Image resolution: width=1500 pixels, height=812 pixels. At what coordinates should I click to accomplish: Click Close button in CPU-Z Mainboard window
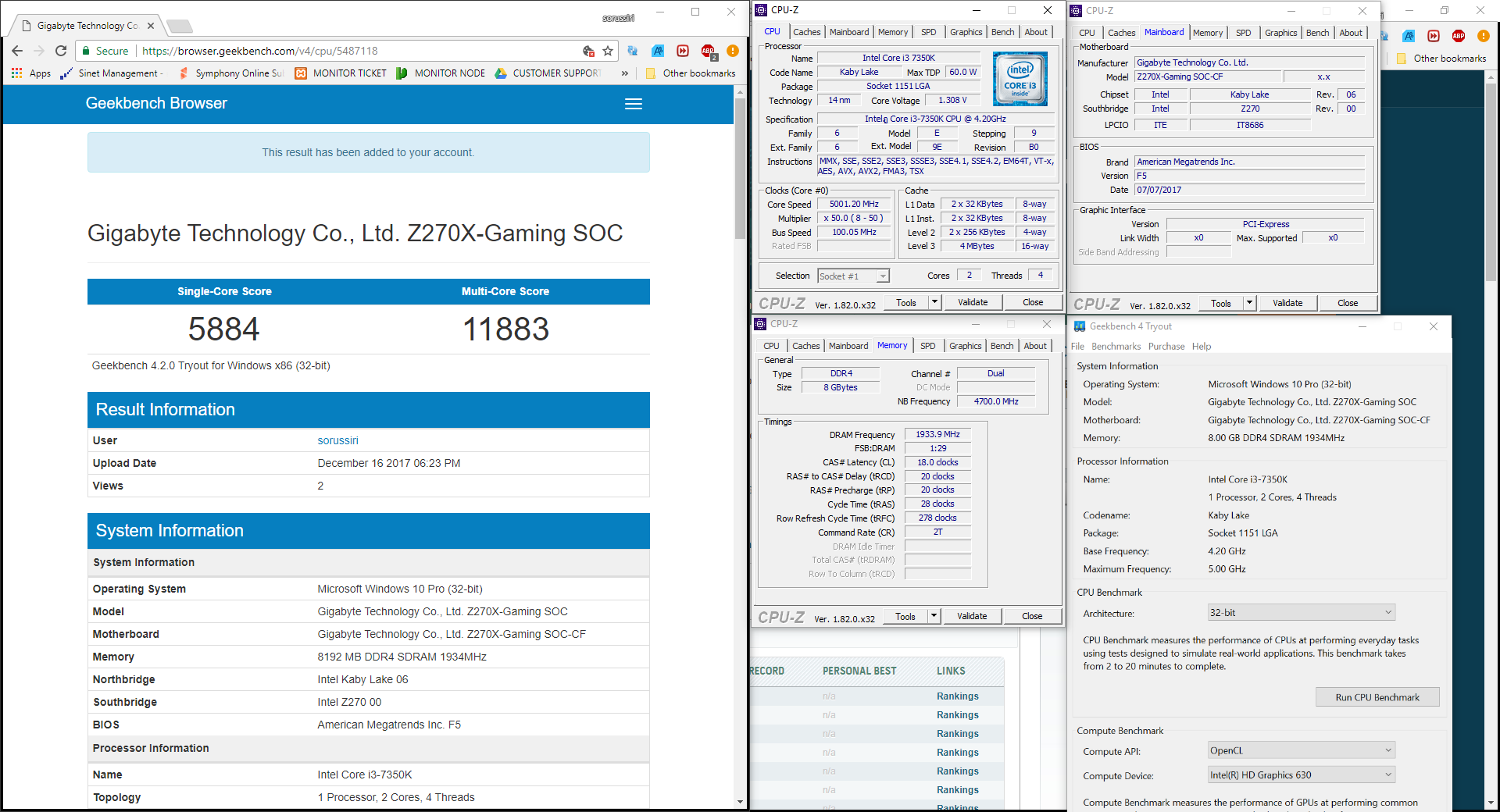point(1348,303)
